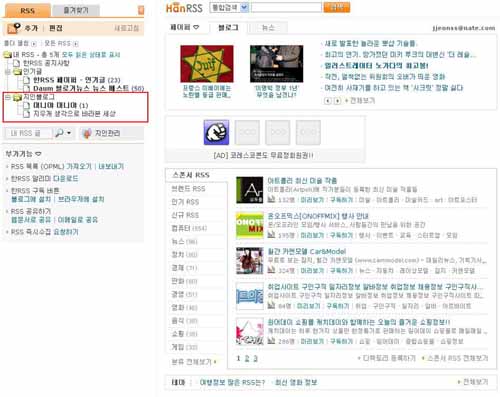Click the 내 RSS root folder icon
This screenshot has height=397, width=500.
tap(7, 55)
